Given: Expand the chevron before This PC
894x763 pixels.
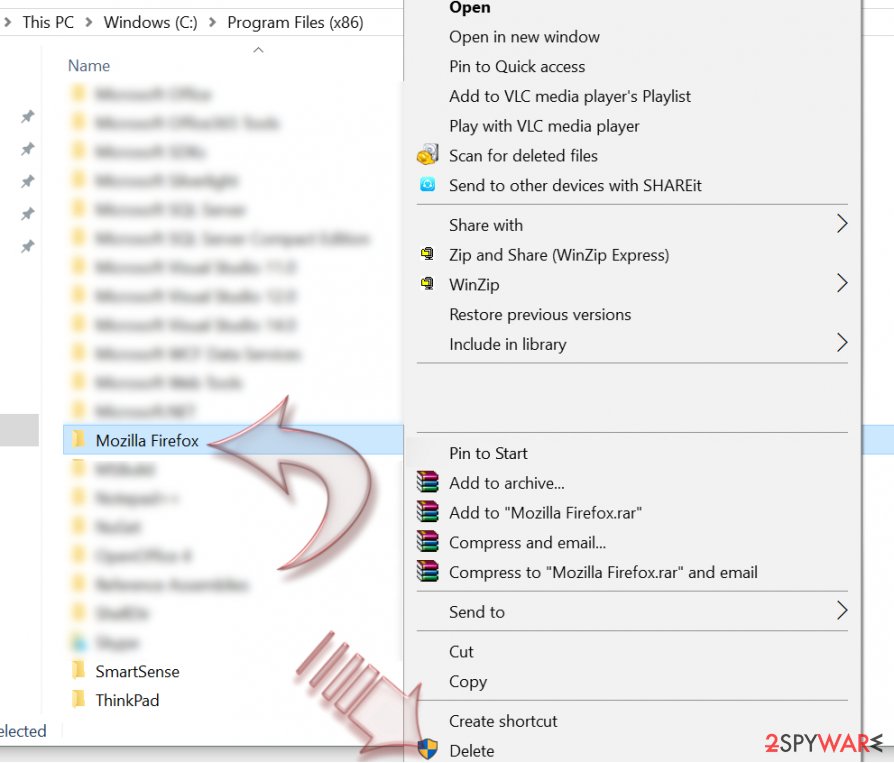Looking at the screenshot, I should [8, 23].
